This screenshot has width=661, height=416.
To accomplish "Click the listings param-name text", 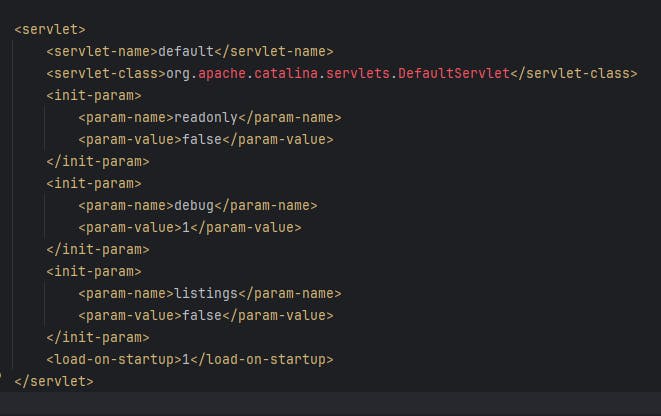I will click(206, 294).
